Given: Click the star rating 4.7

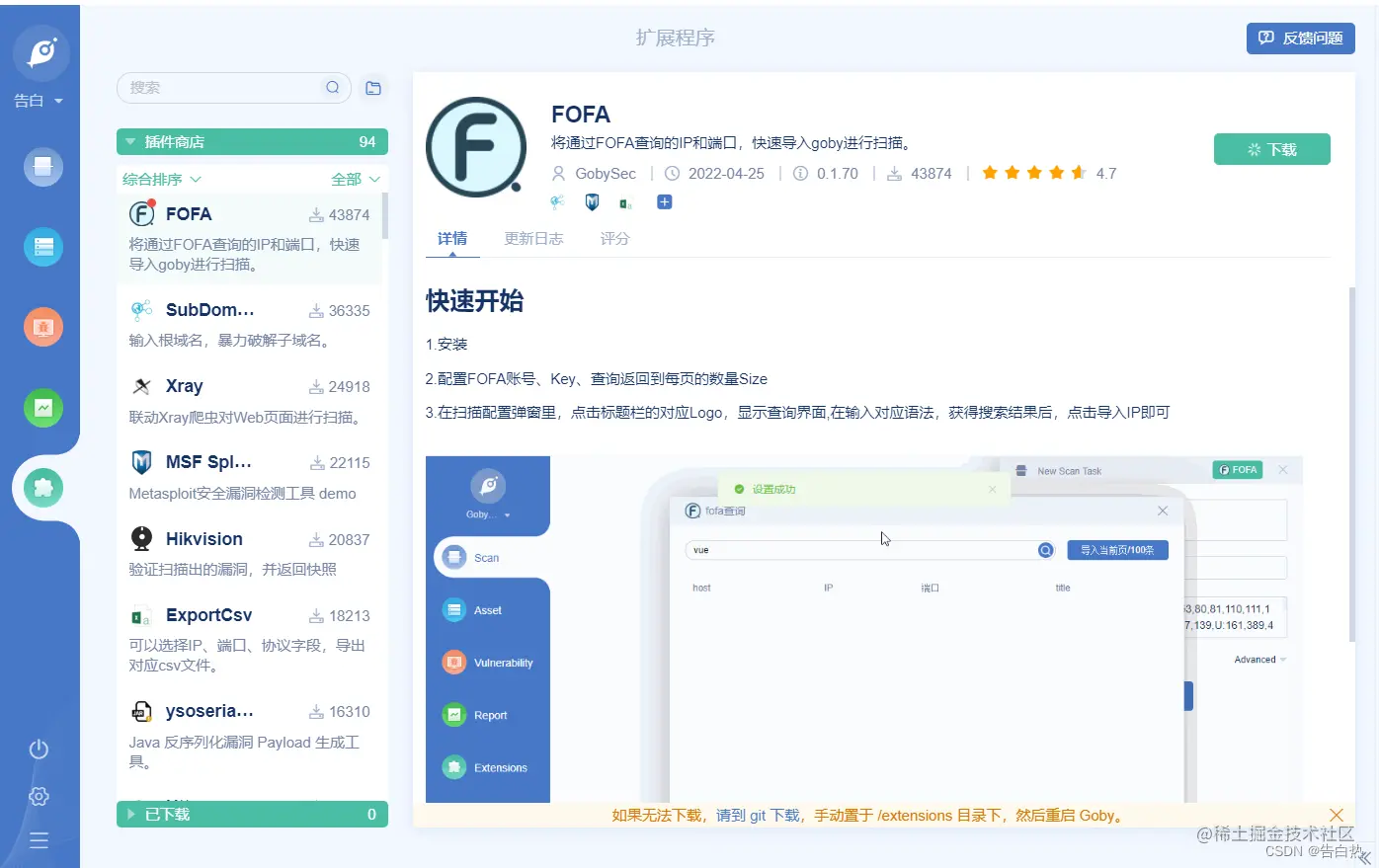Looking at the screenshot, I should click(1048, 173).
